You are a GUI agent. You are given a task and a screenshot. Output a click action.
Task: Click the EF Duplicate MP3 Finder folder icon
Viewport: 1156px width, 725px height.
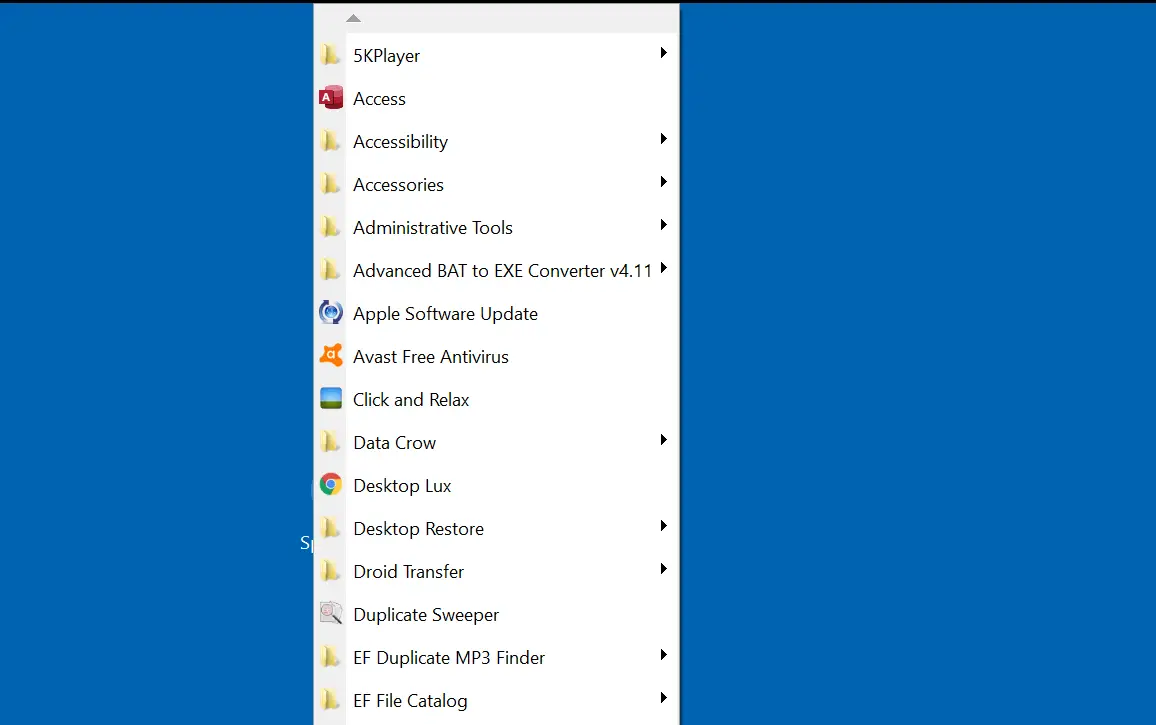(x=330, y=656)
